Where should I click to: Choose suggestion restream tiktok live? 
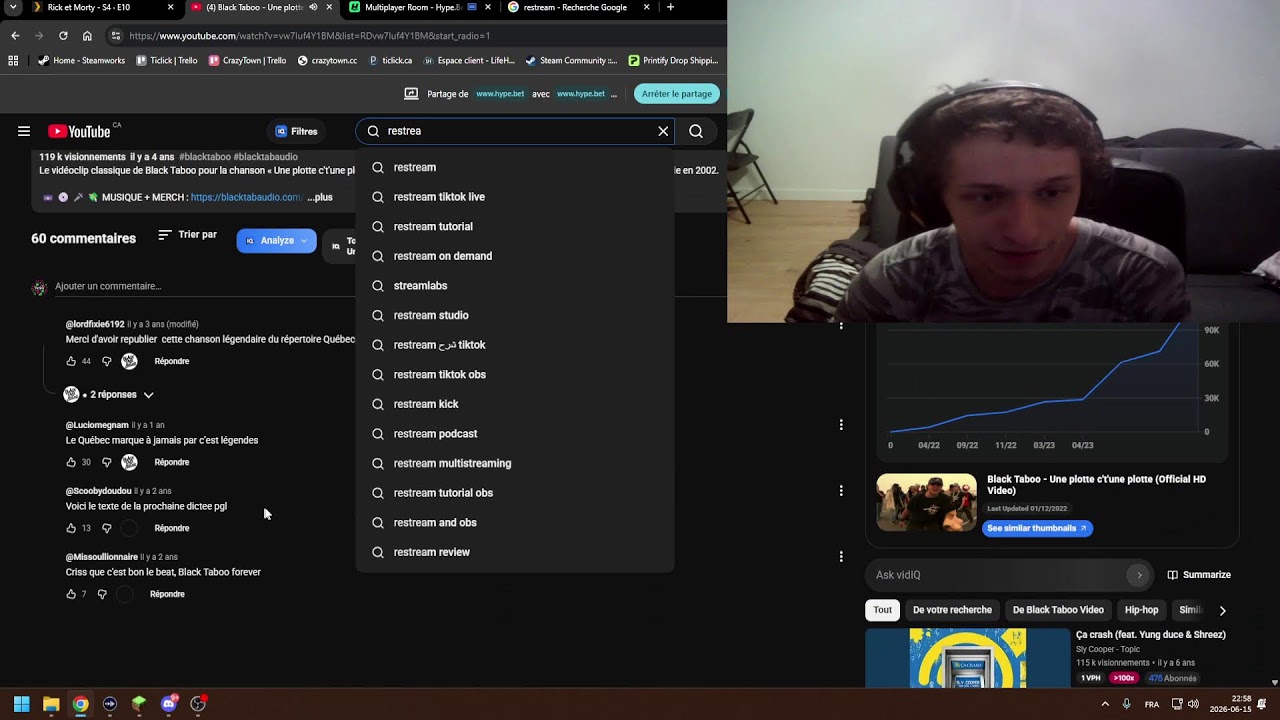(515, 197)
